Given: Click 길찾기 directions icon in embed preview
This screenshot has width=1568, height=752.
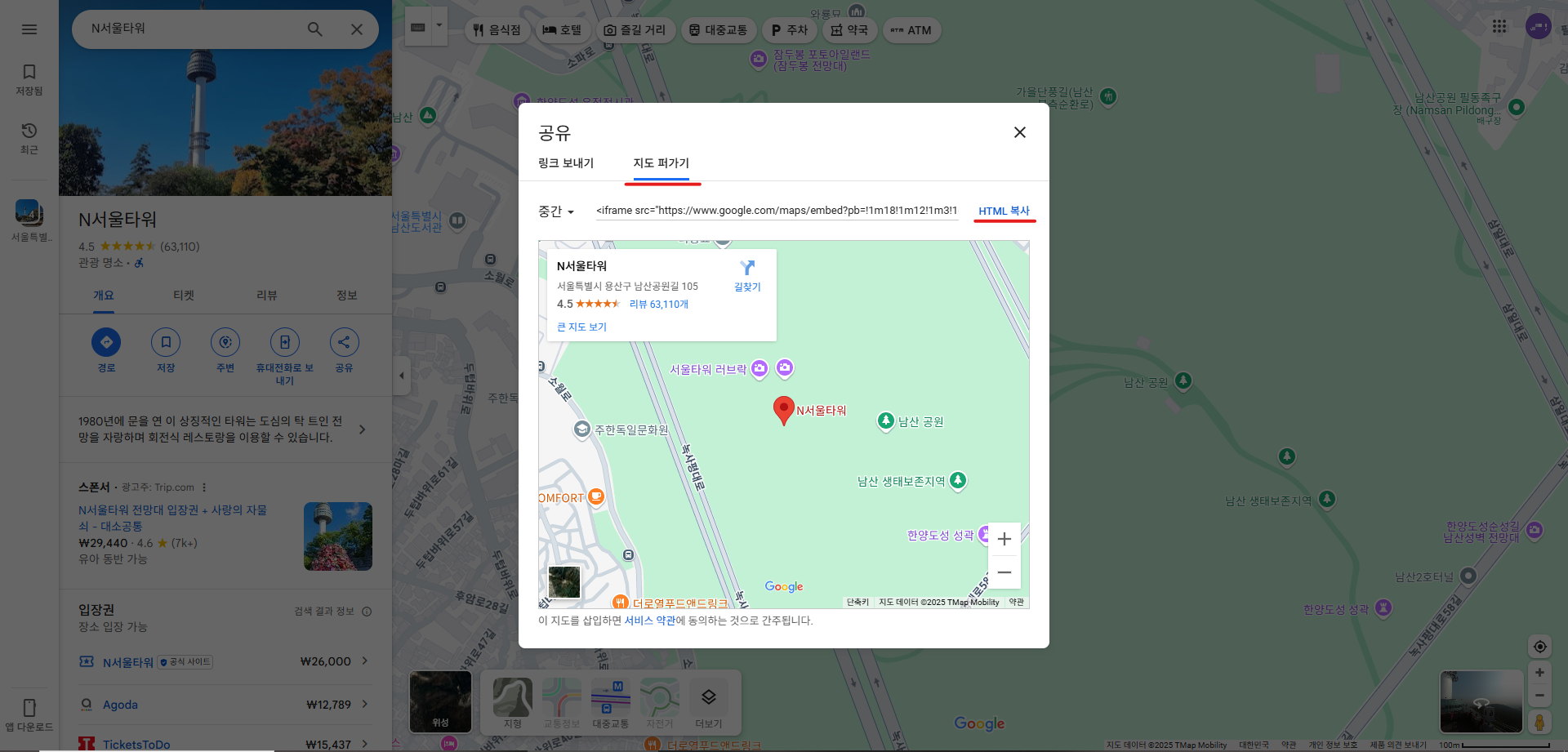Looking at the screenshot, I should point(747,275).
